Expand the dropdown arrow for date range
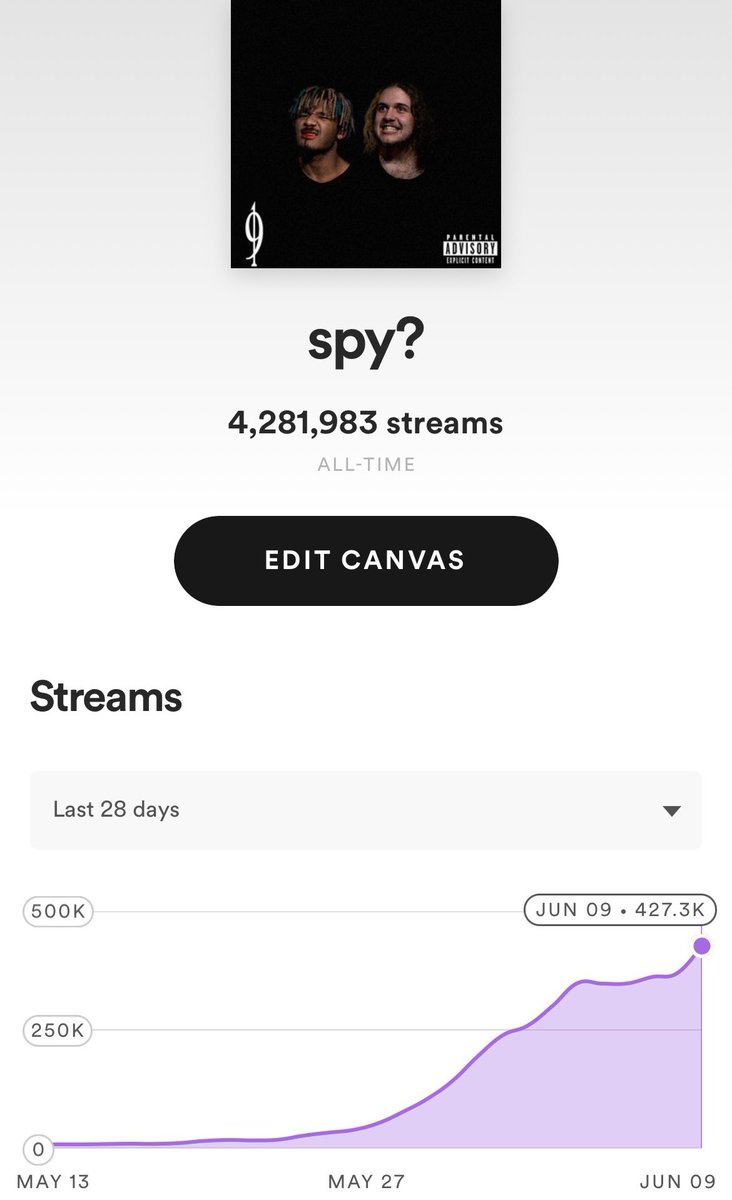Image resolution: width=732 pixels, height=1200 pixels. (672, 811)
